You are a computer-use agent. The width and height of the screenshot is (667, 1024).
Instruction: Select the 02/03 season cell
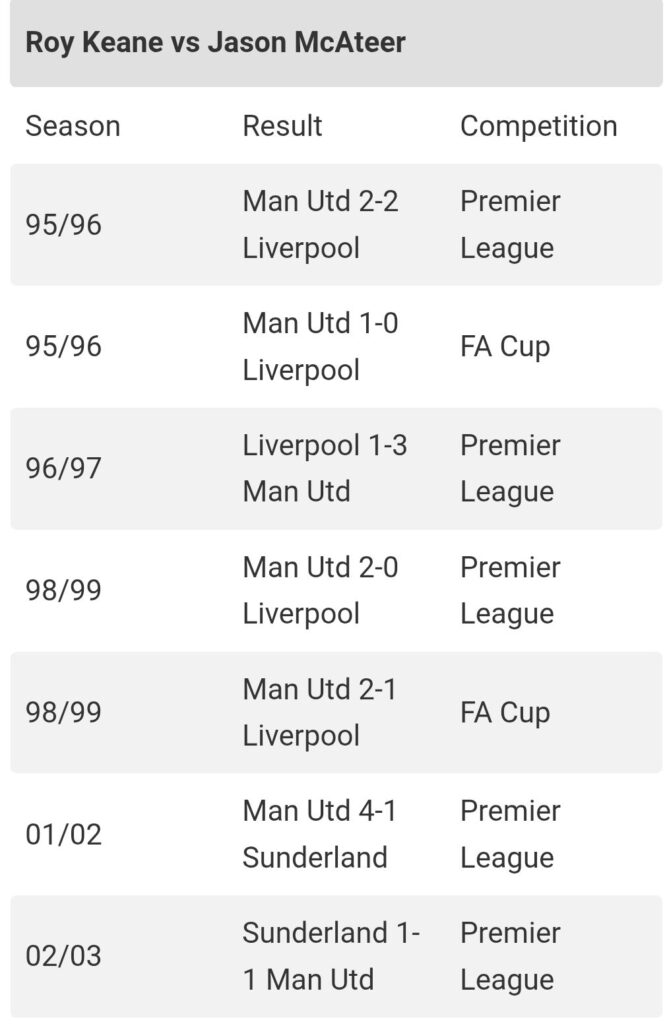pyautogui.click(x=63, y=956)
